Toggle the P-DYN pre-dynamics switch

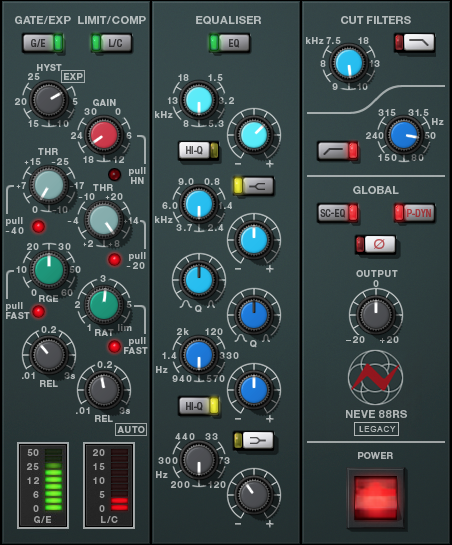pyautogui.click(x=414, y=213)
